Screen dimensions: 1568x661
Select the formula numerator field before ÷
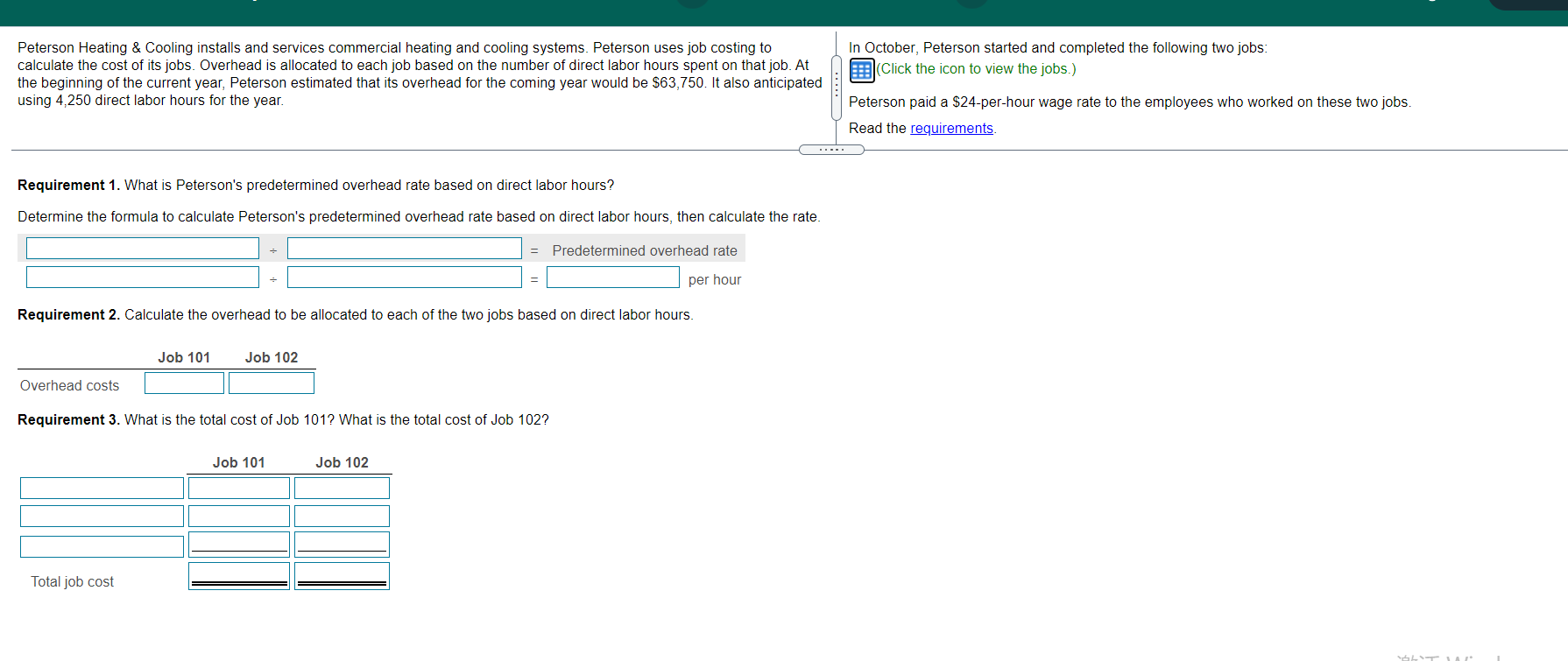click(x=143, y=249)
